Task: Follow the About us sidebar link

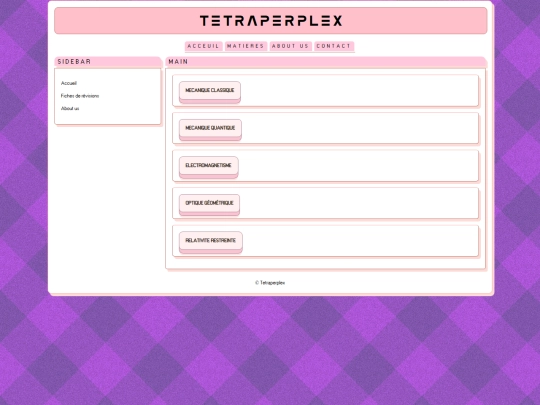Action: (x=70, y=108)
